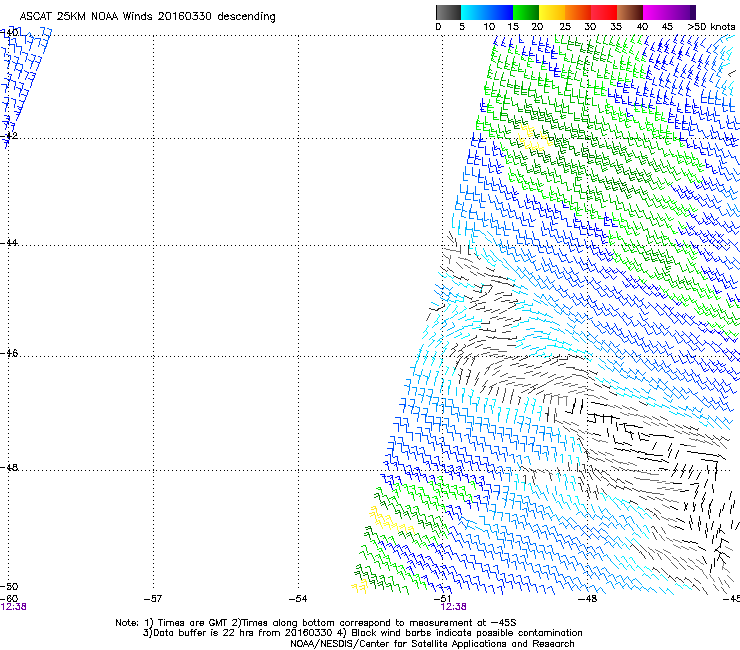Click the '-48' latitude axis label on left
The width and height of the screenshot is (740, 650).
(9, 467)
